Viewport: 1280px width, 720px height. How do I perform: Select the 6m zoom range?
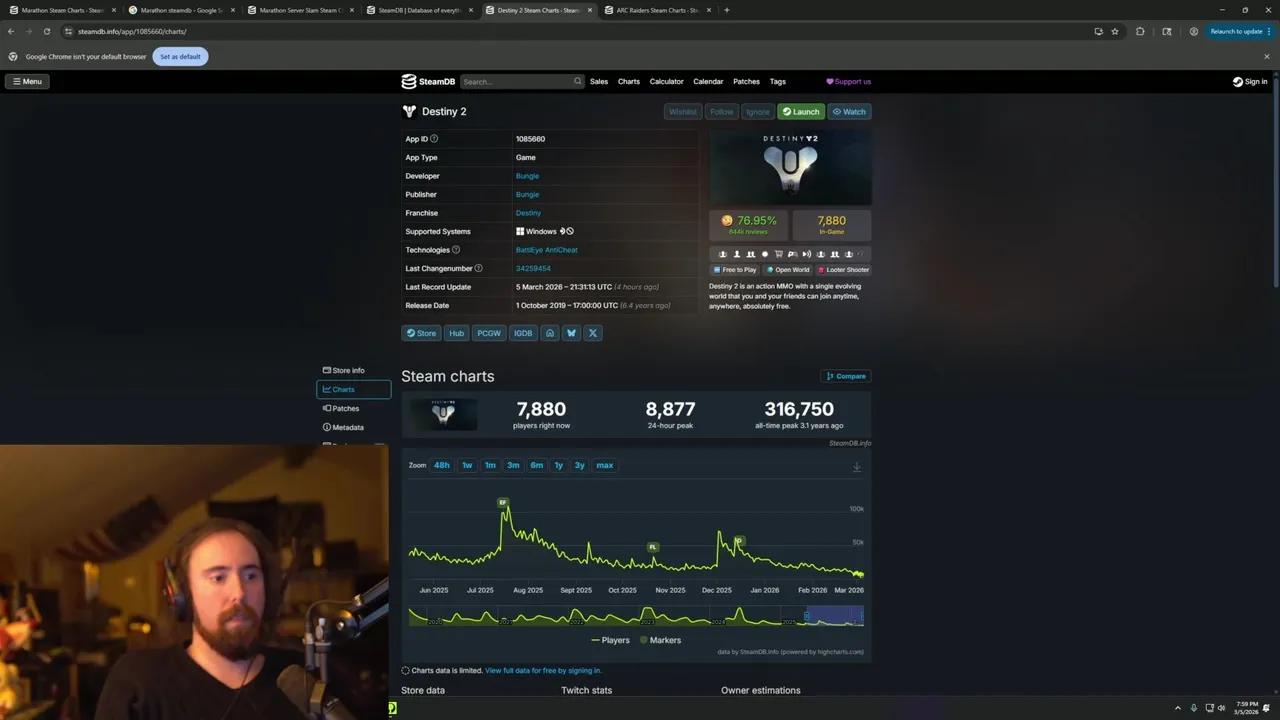tap(537, 465)
